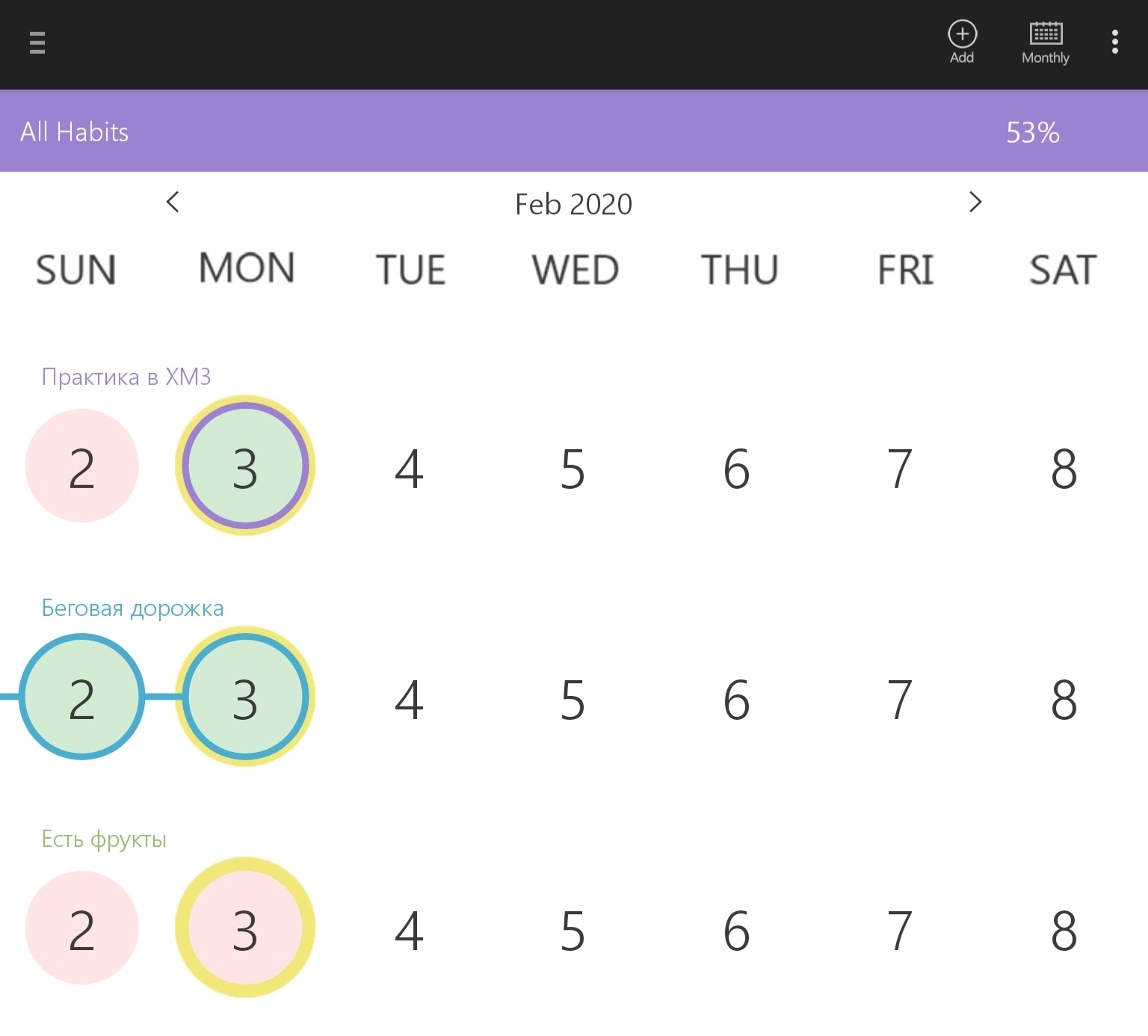Toggle day 2 for Беговая дорожка
Viewport: 1148px width, 1036px height.
click(81, 697)
